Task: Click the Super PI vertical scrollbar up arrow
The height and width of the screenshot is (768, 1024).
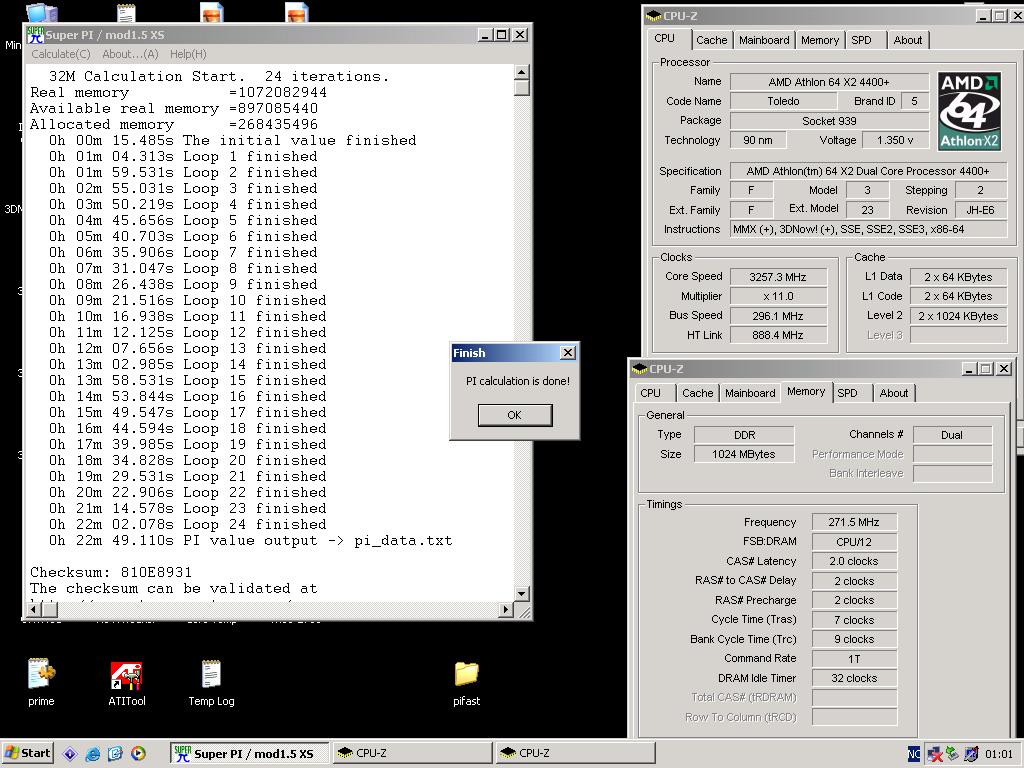Action: click(521, 71)
